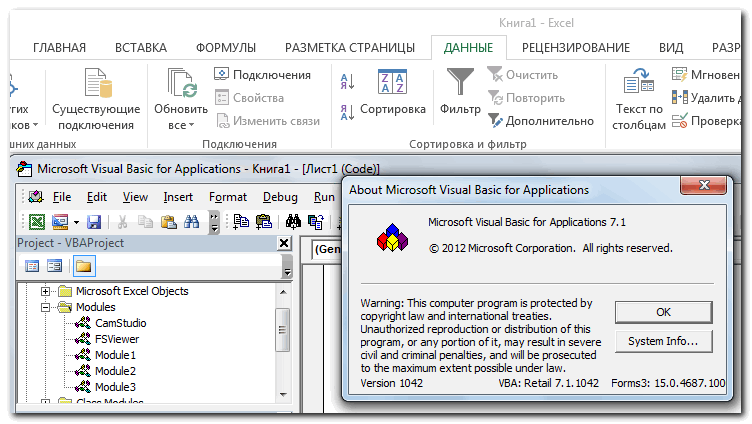Click View Microsoft Excel icon in VBA toolbar
Image resolution: width=752 pixels, height=424 pixels.
(37, 222)
